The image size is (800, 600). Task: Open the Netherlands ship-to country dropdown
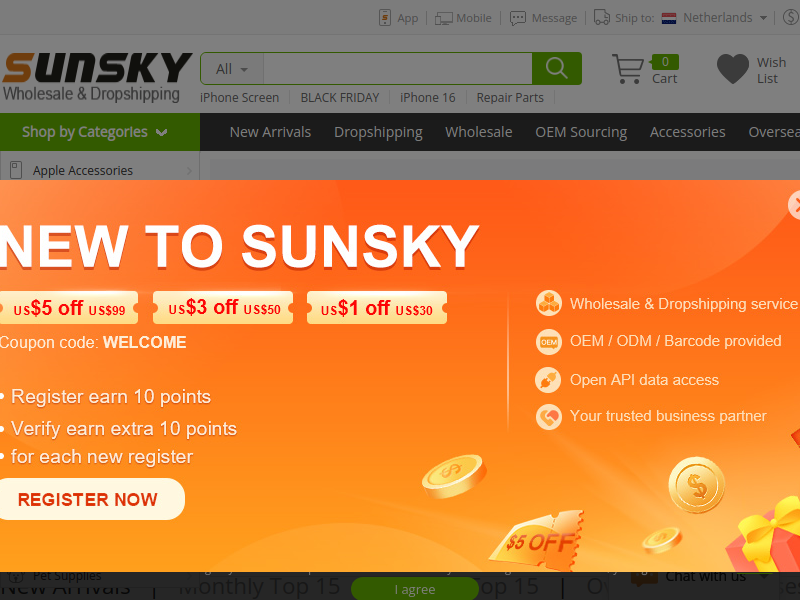pyautogui.click(x=714, y=18)
